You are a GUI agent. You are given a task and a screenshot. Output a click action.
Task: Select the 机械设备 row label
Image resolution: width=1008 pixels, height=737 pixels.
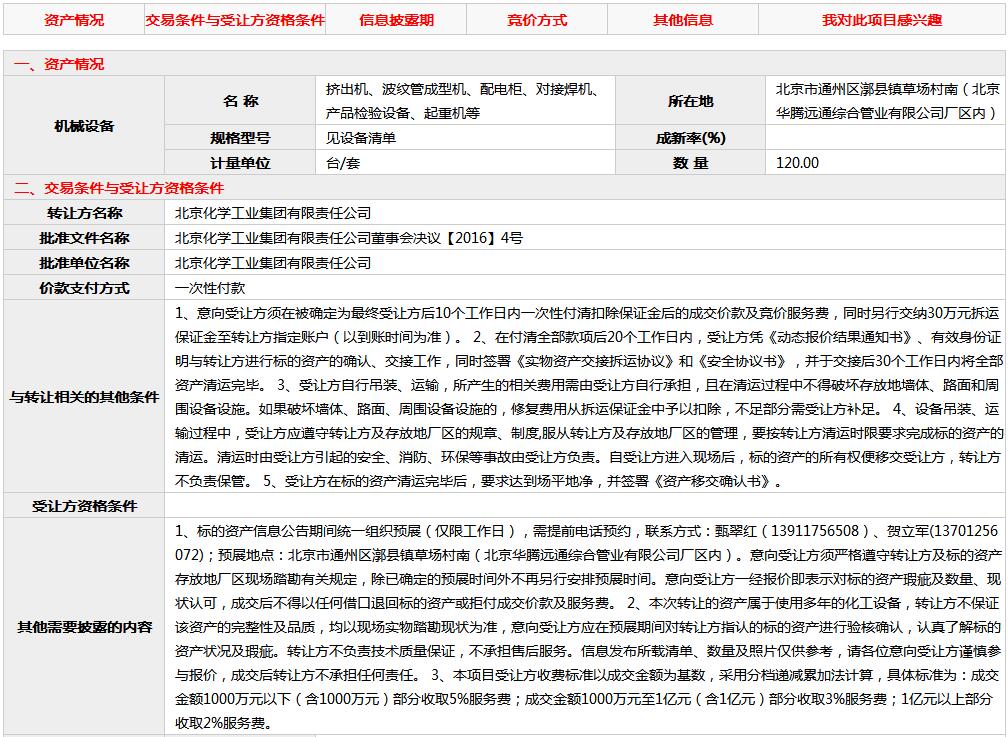click(x=84, y=126)
